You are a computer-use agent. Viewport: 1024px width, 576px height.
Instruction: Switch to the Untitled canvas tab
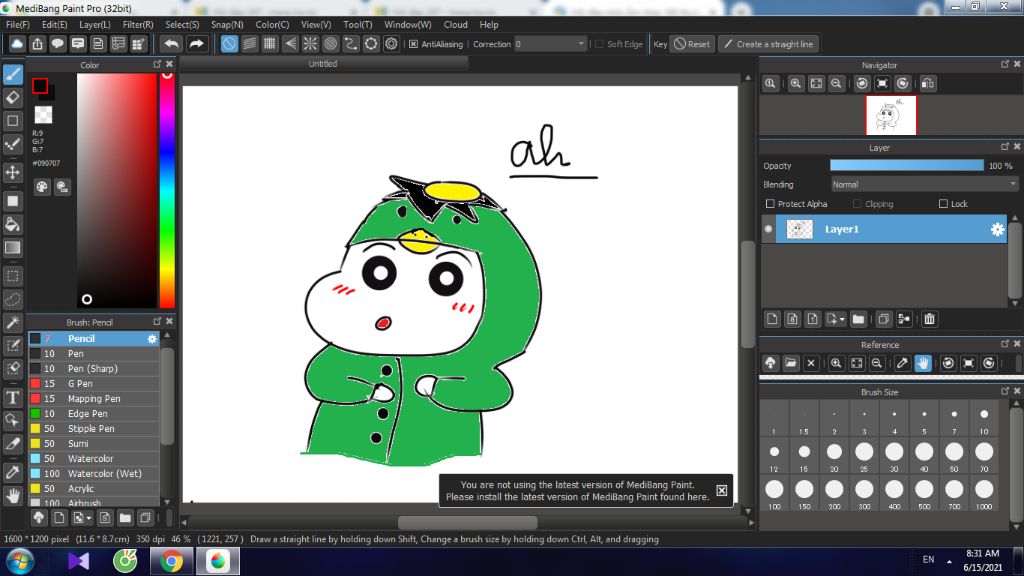323,63
